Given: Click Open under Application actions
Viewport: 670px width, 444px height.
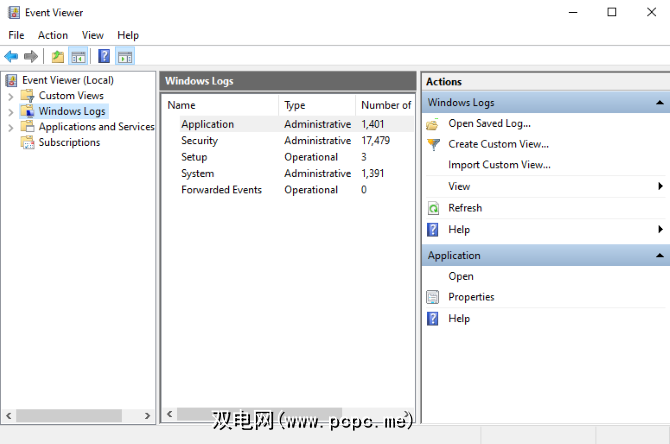Looking at the screenshot, I should (x=461, y=276).
